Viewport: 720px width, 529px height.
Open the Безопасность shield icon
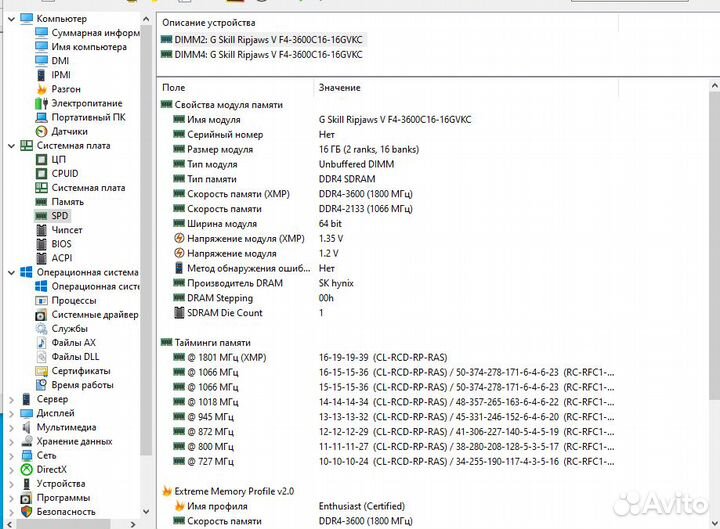point(27,512)
